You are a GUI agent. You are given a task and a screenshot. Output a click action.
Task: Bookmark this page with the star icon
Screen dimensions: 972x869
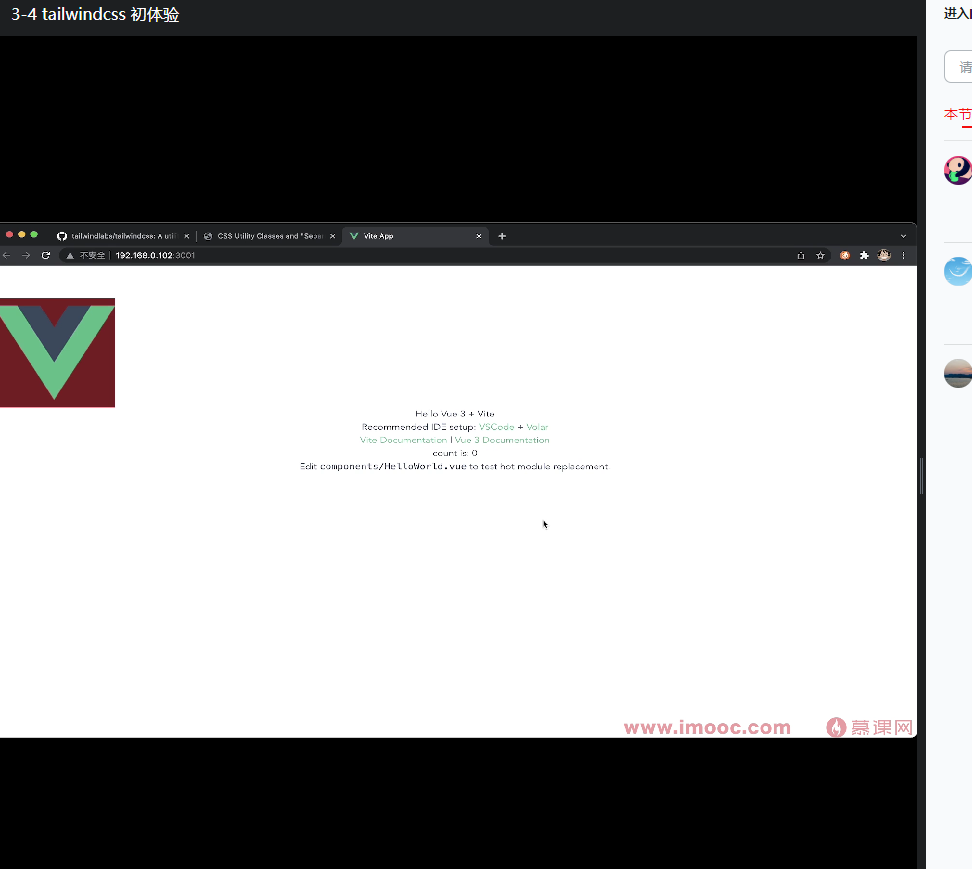(820, 255)
